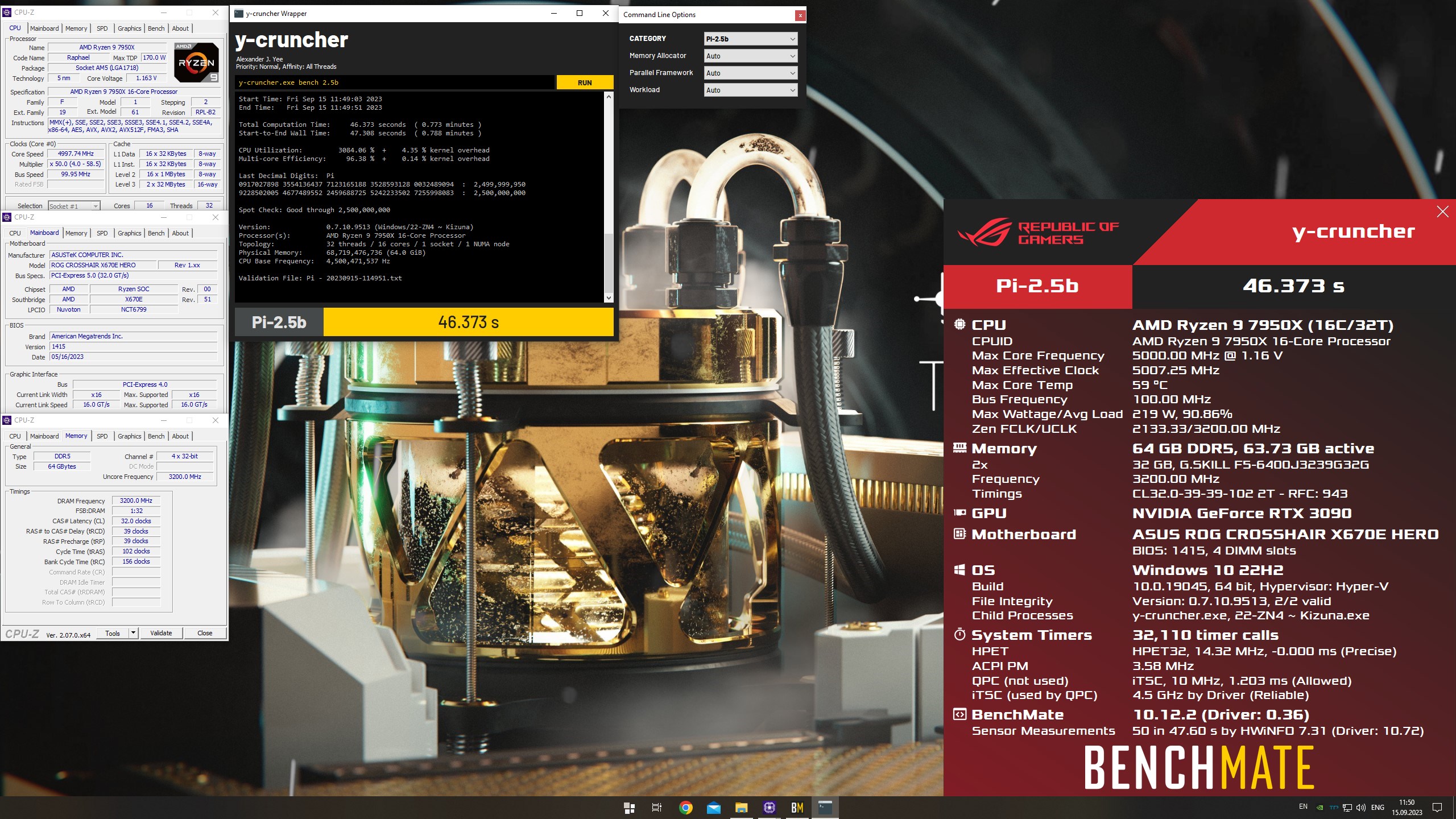Open the CATEGORY dropdown showing Pi-2.5b

click(750, 39)
